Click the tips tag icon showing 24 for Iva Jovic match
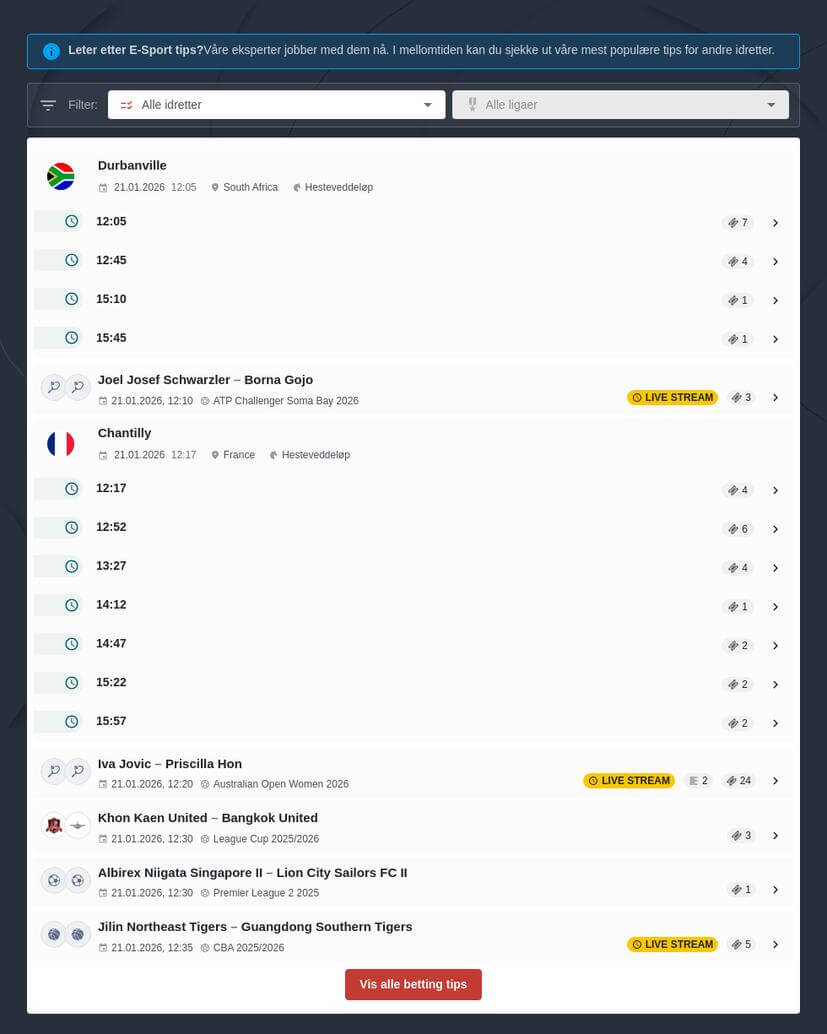This screenshot has height=1034, width=827. pos(732,780)
